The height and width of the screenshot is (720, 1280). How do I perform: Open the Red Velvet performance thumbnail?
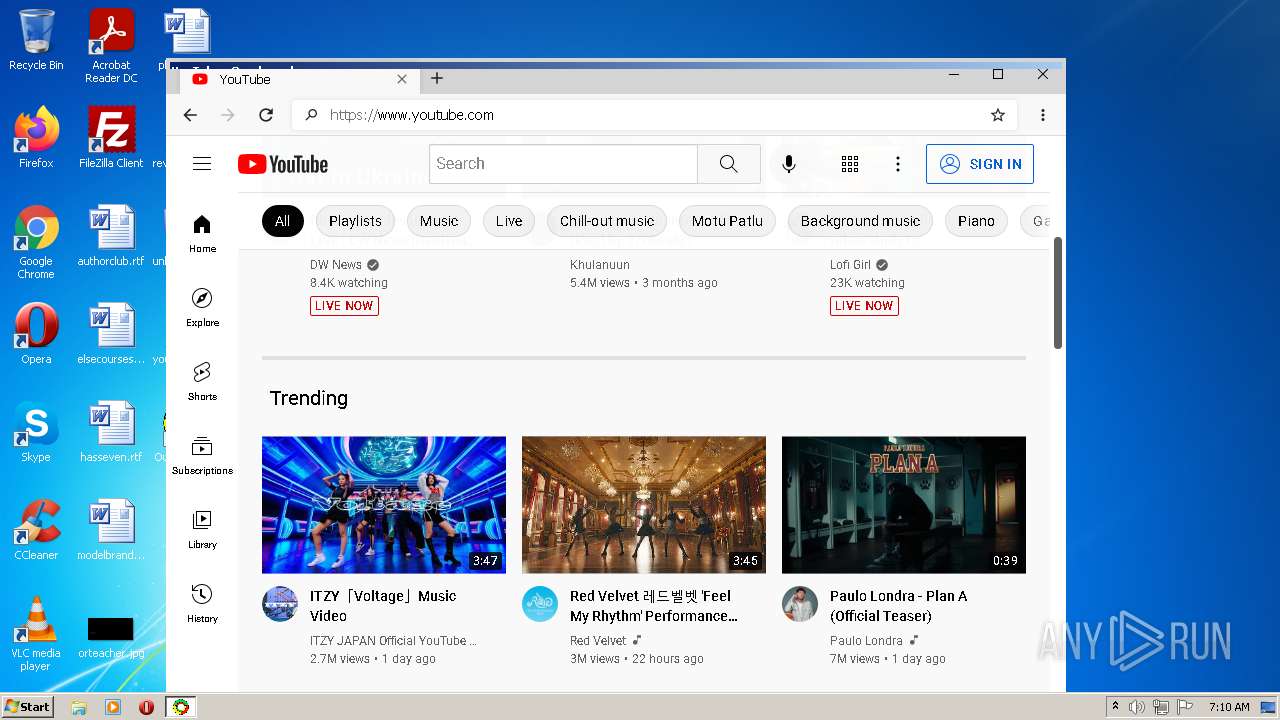(644, 505)
